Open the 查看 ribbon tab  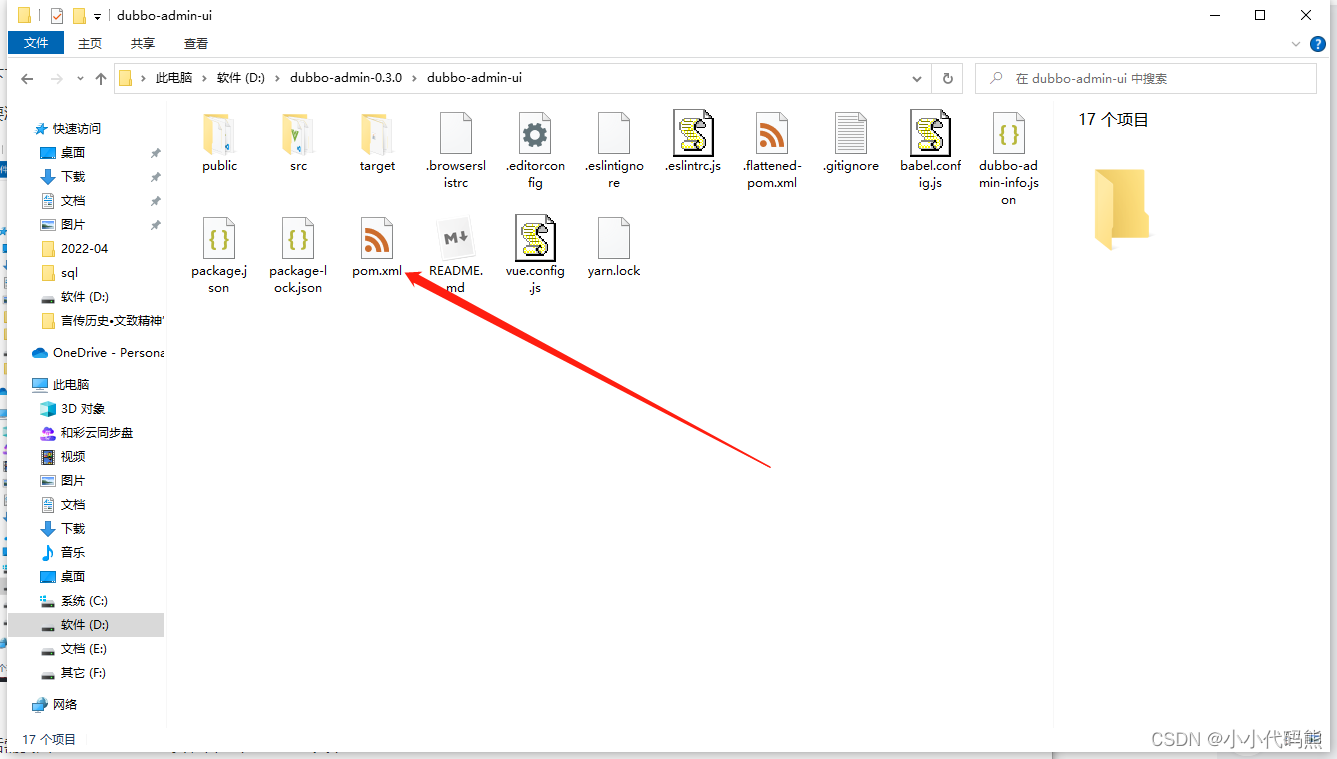coord(196,43)
